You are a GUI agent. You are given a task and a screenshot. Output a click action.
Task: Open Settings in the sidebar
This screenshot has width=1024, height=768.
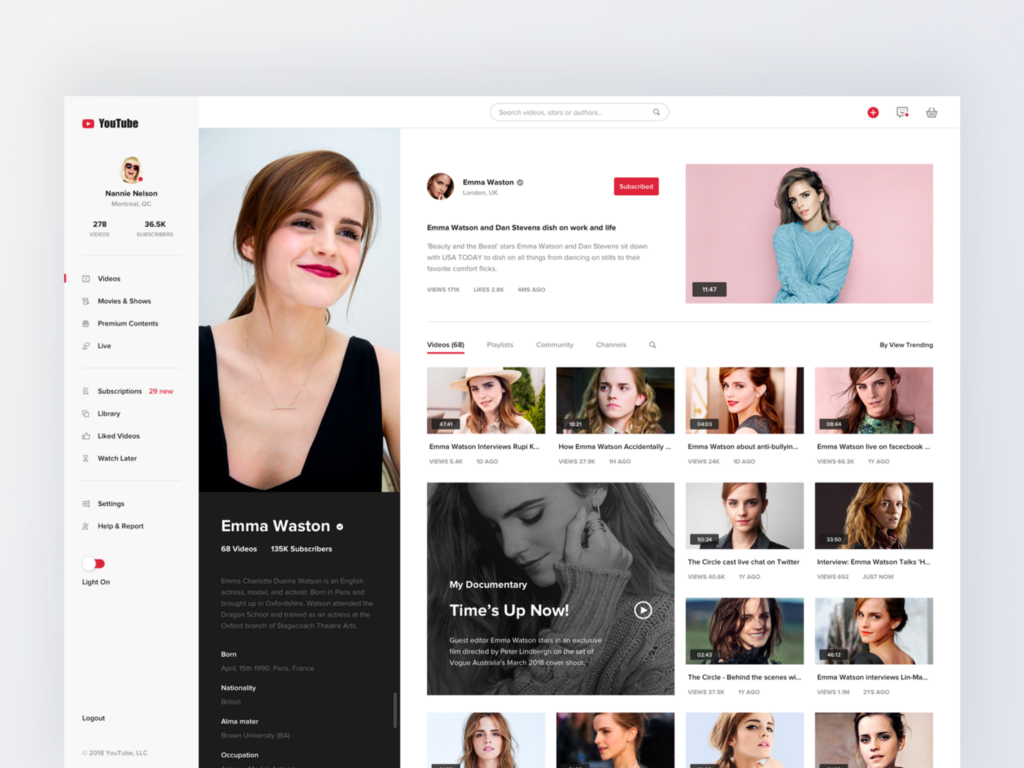pyautogui.click(x=111, y=504)
